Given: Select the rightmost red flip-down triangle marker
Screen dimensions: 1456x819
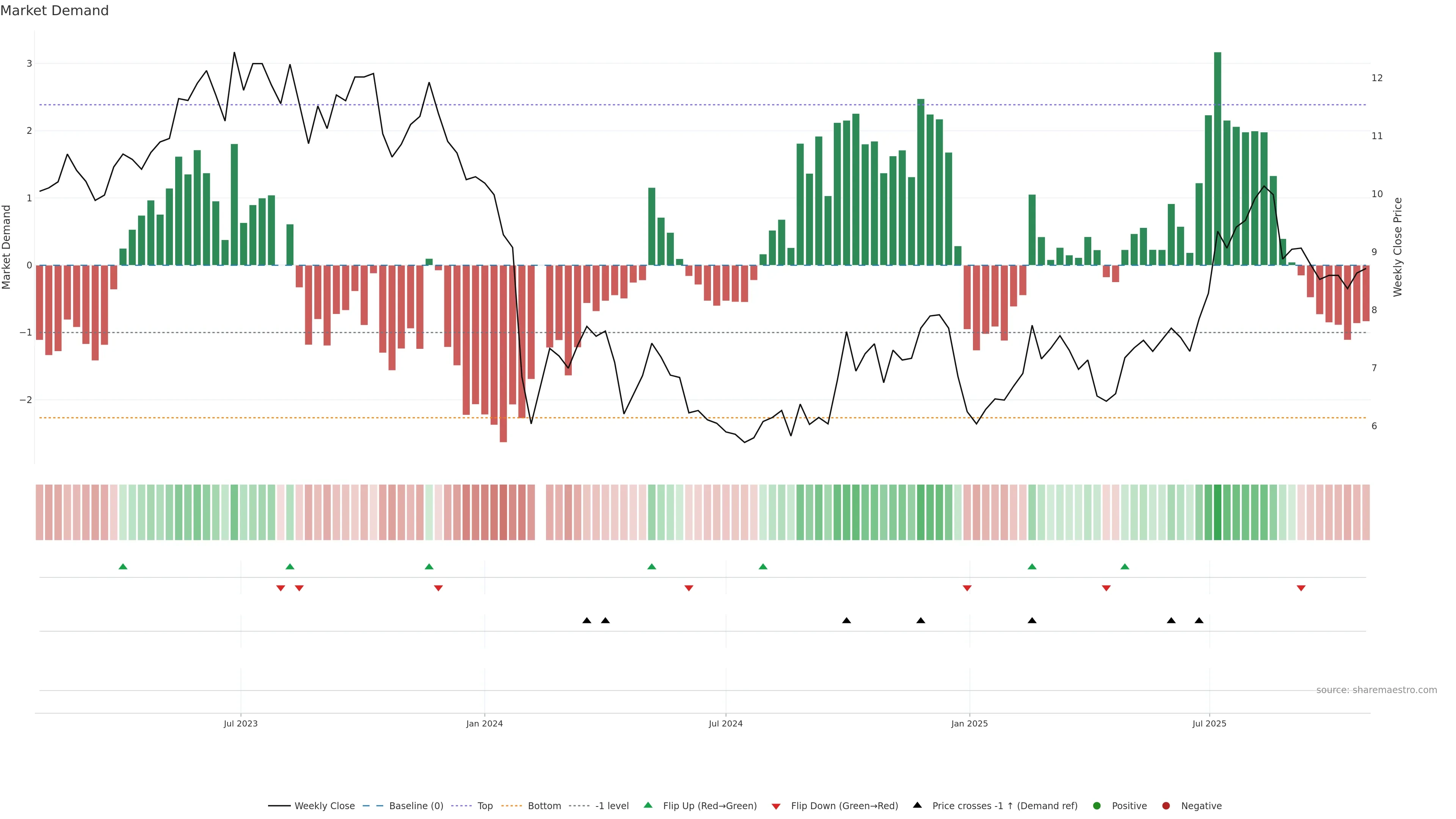Looking at the screenshot, I should click(x=1301, y=588).
